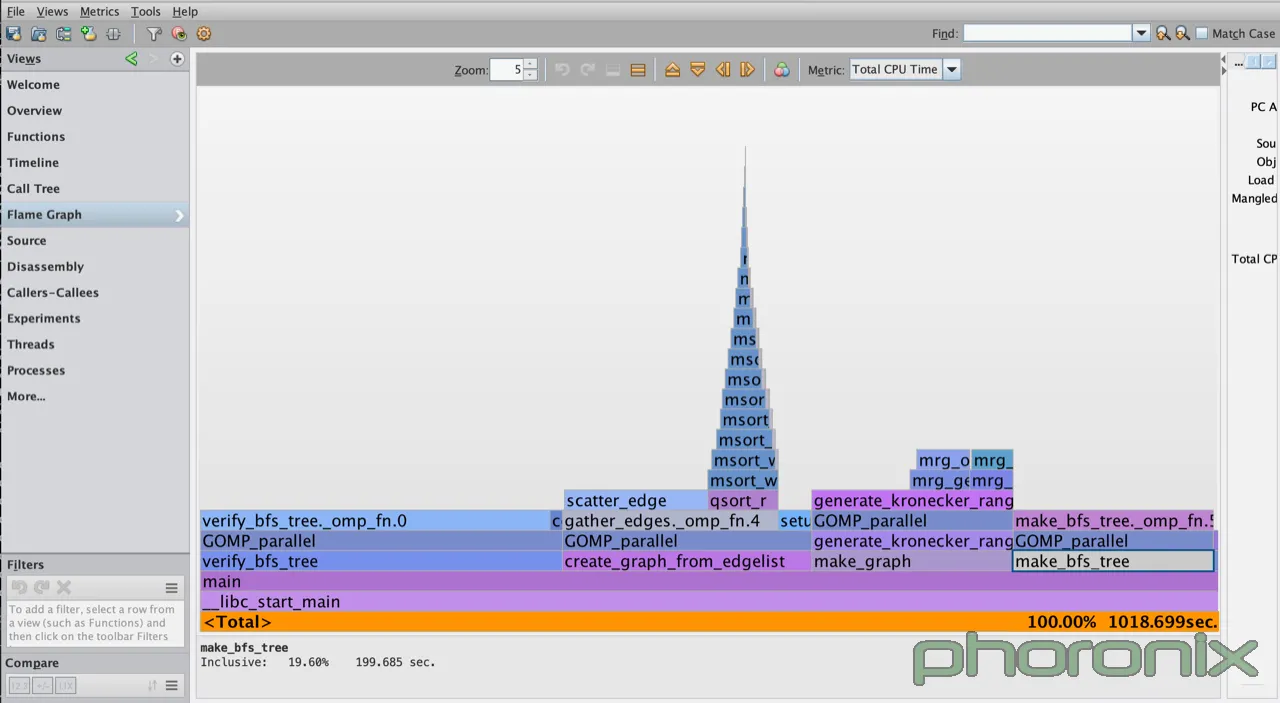Open the function colors chooser icon
This screenshot has width=1280, height=703.
tap(782, 70)
